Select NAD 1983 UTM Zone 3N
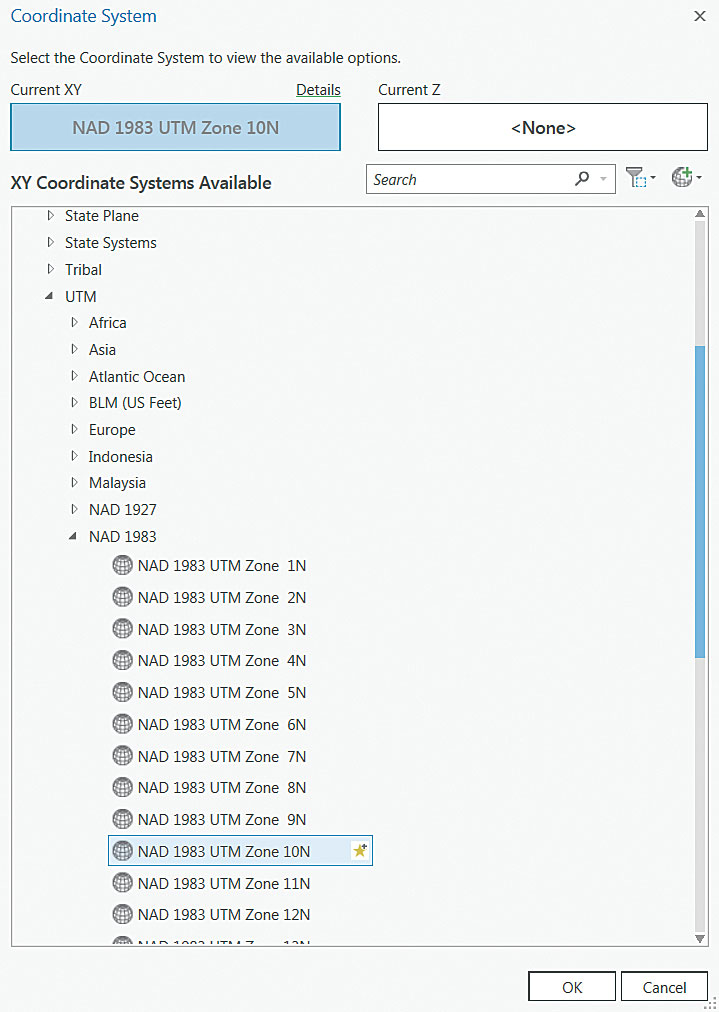 222,629
